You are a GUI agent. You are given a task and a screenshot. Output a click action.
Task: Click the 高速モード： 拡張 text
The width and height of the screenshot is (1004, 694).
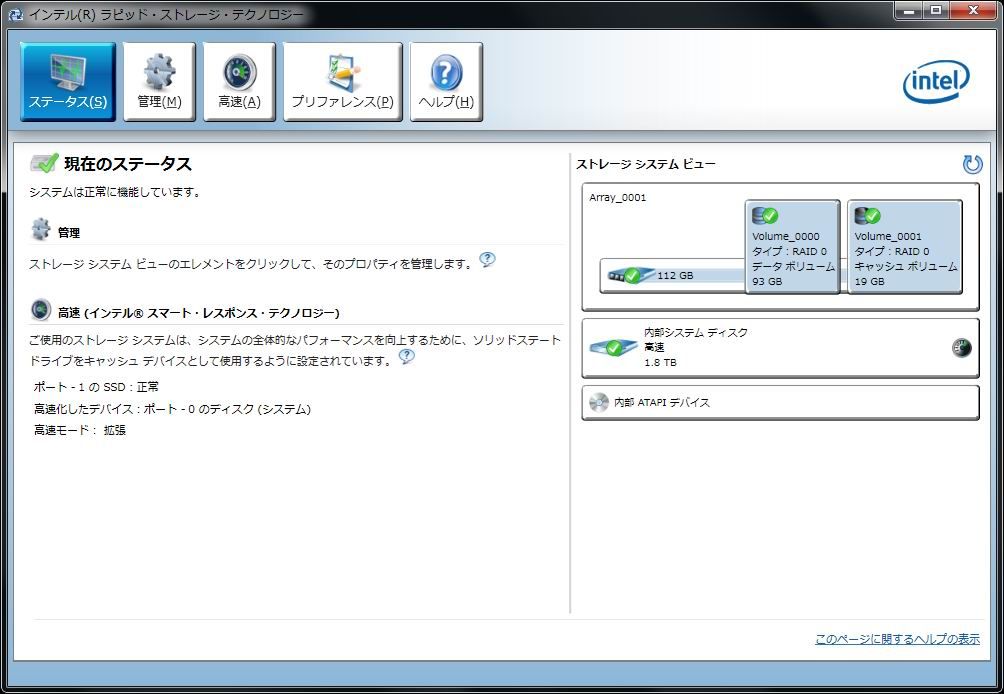pyautogui.click(x=80, y=430)
